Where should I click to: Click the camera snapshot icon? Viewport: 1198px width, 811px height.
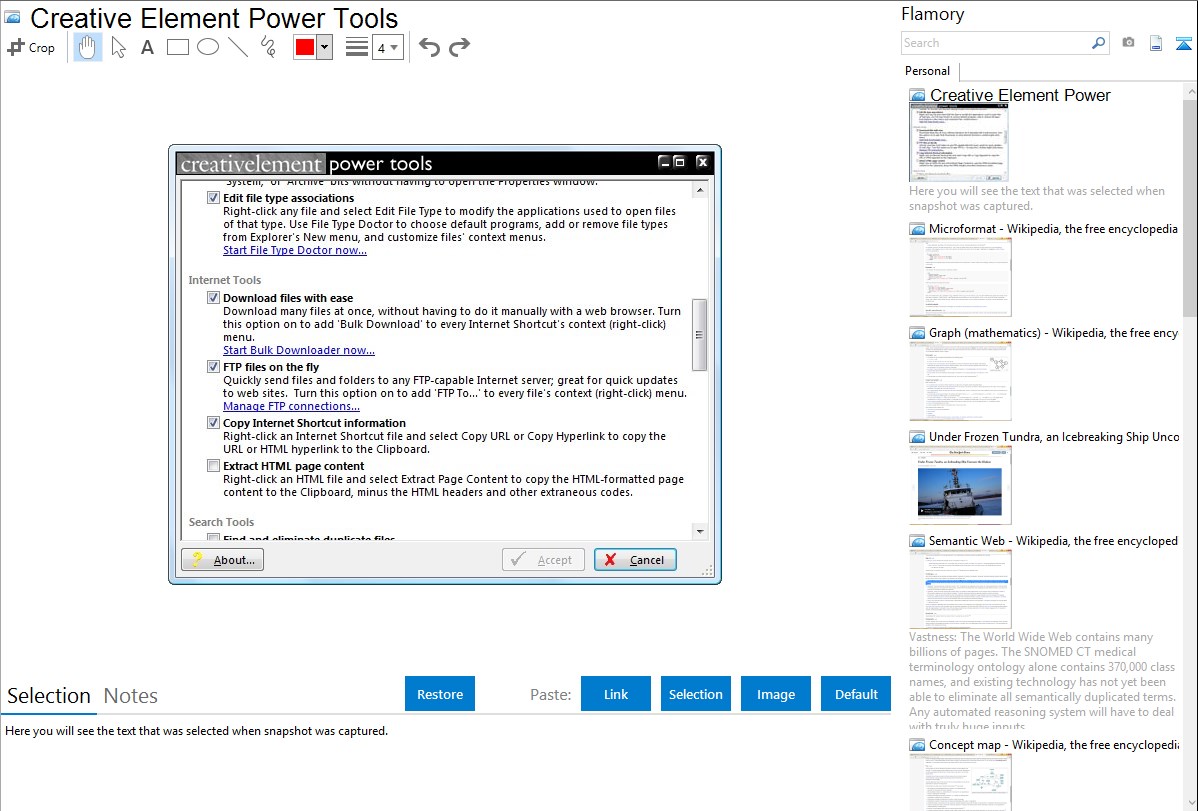(x=1128, y=43)
